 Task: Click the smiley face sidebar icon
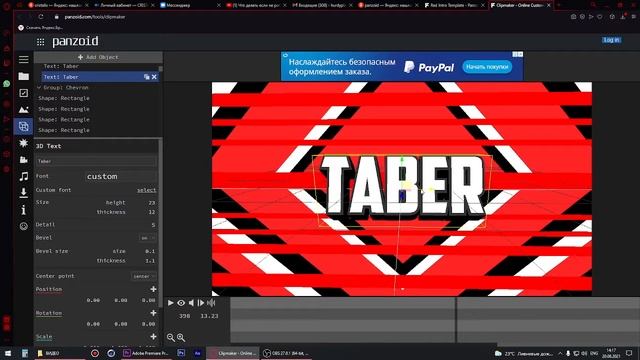click(x=24, y=226)
